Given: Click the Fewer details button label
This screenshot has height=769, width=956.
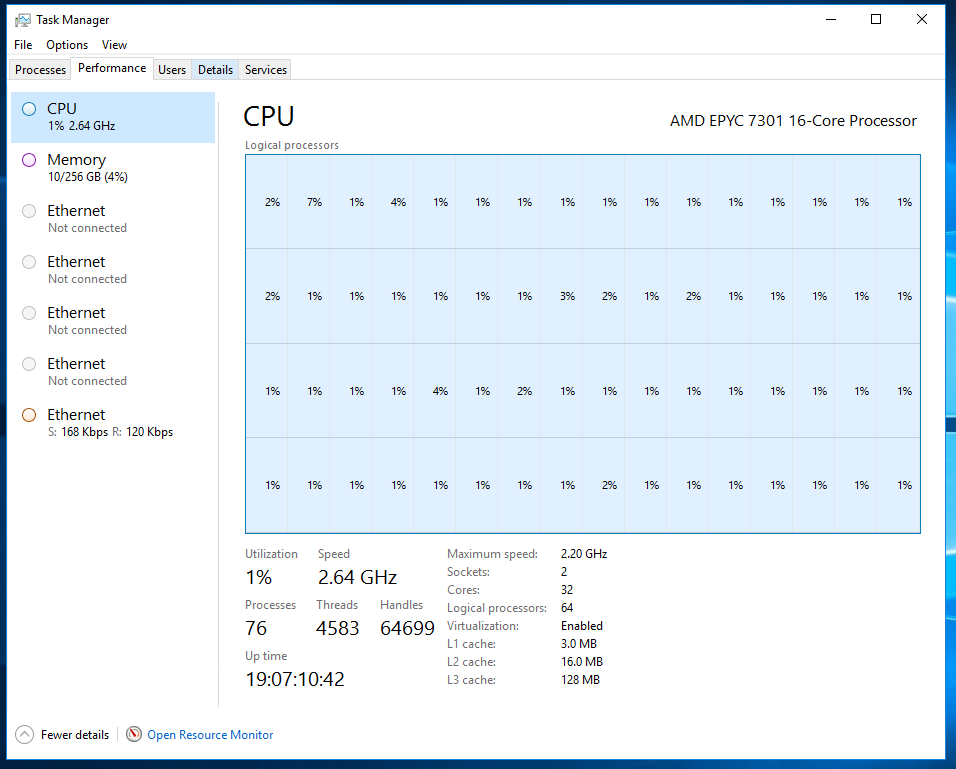Looking at the screenshot, I should pyautogui.click(x=75, y=735).
